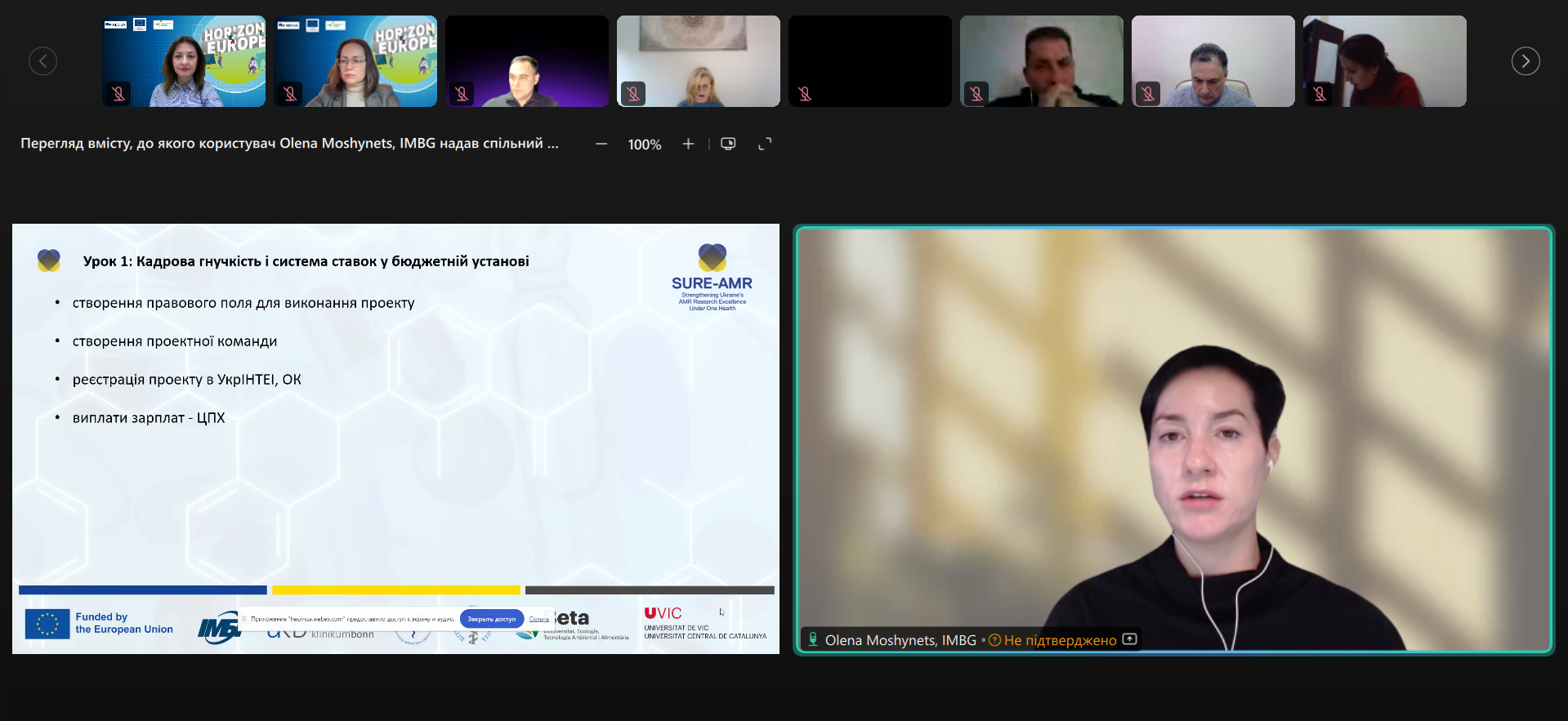
Task: Click the shared content title text
Action: pyautogui.click(x=289, y=144)
